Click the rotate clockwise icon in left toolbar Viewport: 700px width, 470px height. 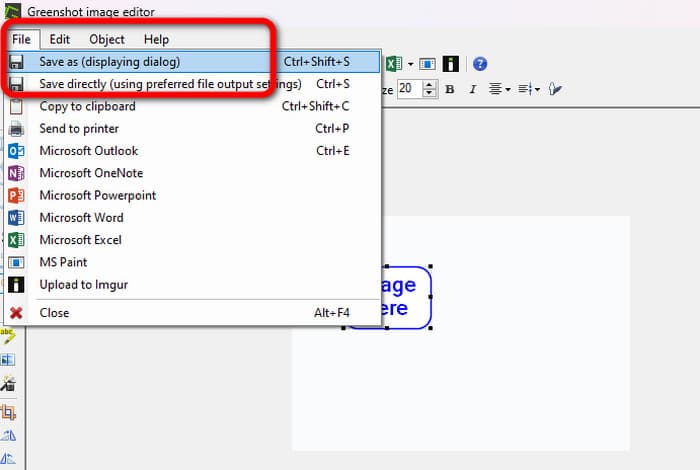coord(8,435)
